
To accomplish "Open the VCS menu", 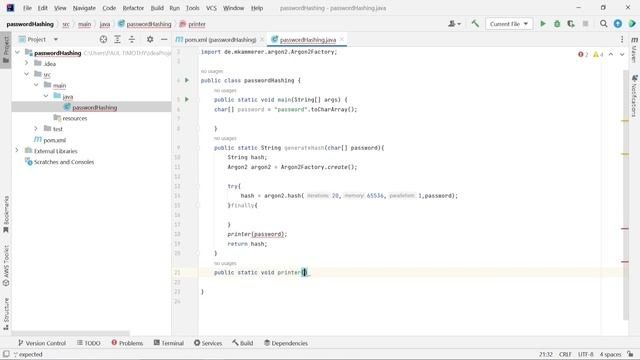I will (211, 8).
